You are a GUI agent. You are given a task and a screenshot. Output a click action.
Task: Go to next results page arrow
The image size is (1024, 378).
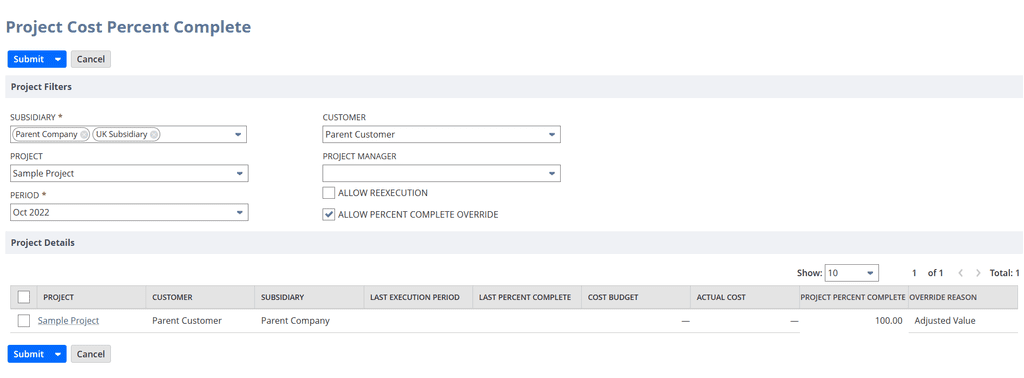[x=978, y=273]
